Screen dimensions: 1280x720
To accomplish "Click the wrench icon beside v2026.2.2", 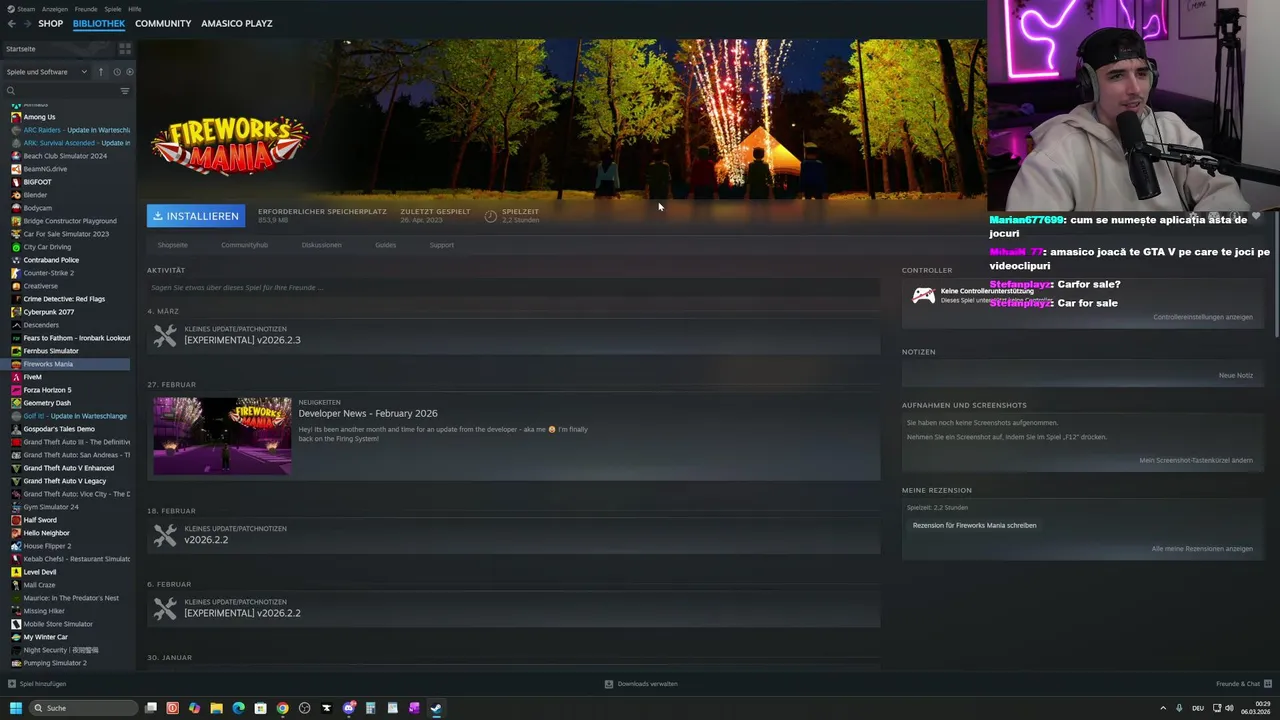I will pyautogui.click(x=165, y=535).
